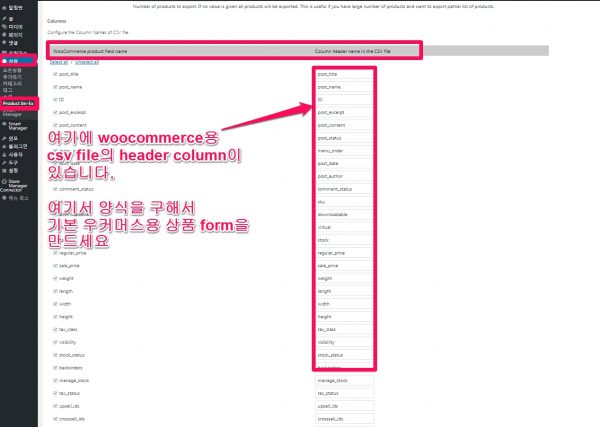Viewport: 600px width, 427px height.
Task: Edit the post_author column header field
Action: (345, 176)
